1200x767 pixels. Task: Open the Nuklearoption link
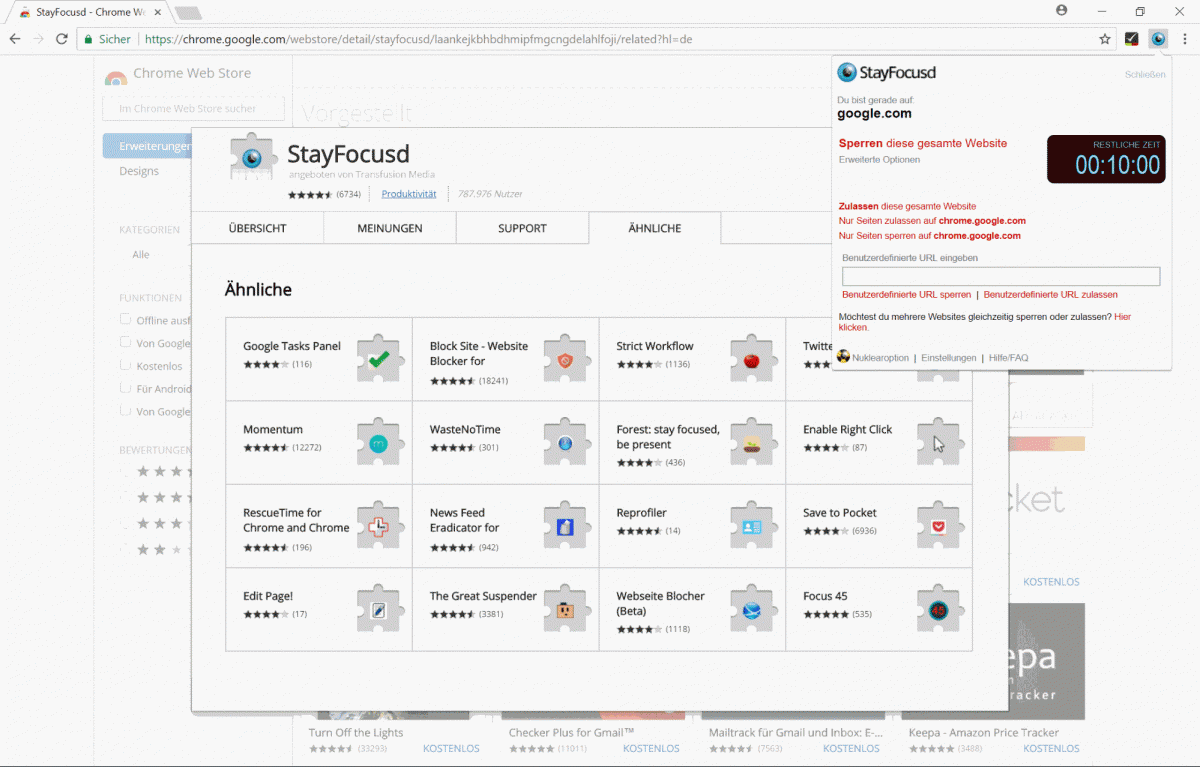[x=881, y=358]
